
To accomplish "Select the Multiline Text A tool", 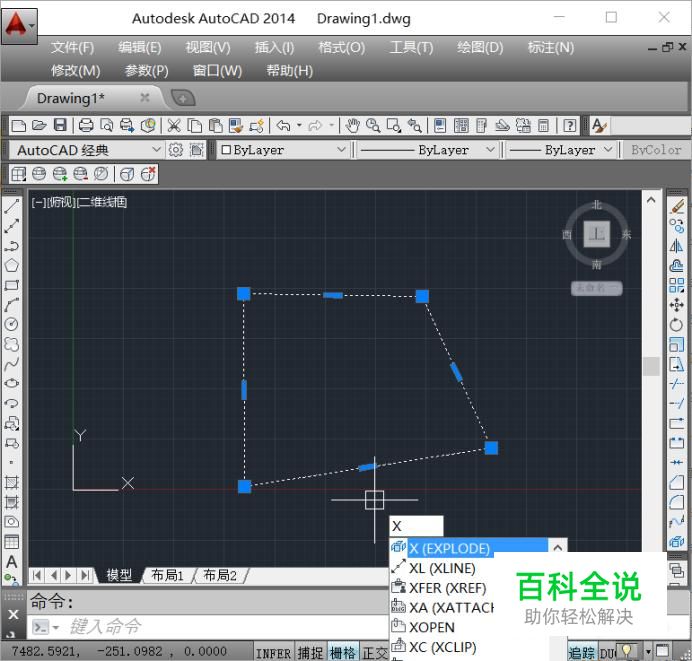I will (x=11, y=562).
